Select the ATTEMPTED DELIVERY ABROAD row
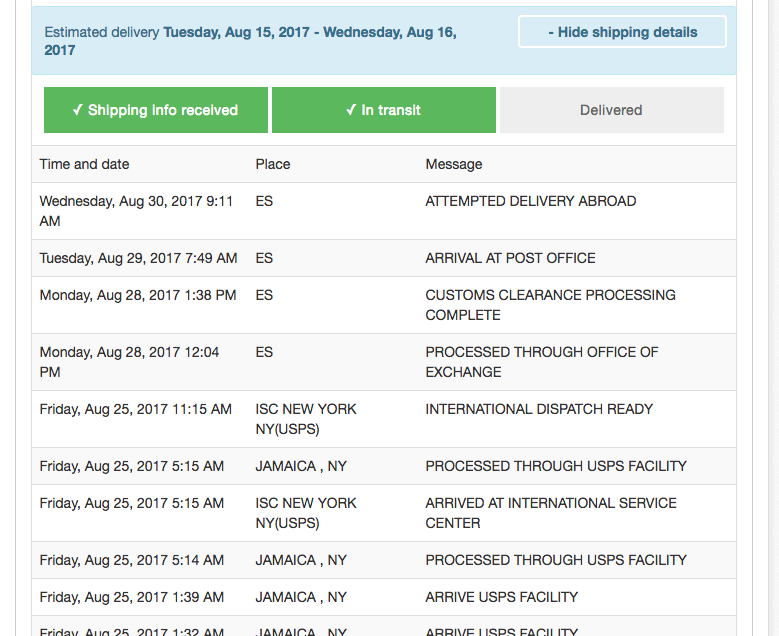The image size is (779, 636). pyautogui.click(x=384, y=211)
